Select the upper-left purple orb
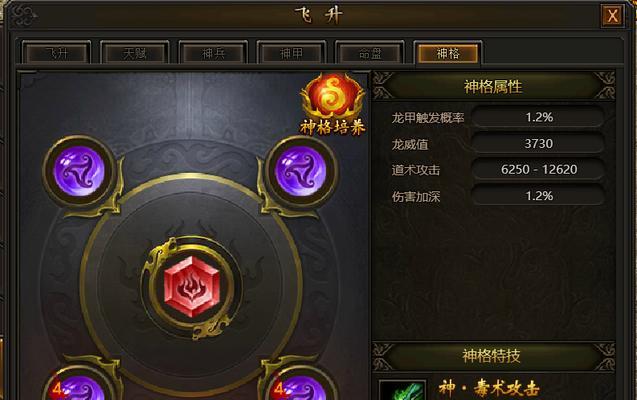Screen dimensions: 637x400 [79, 172]
